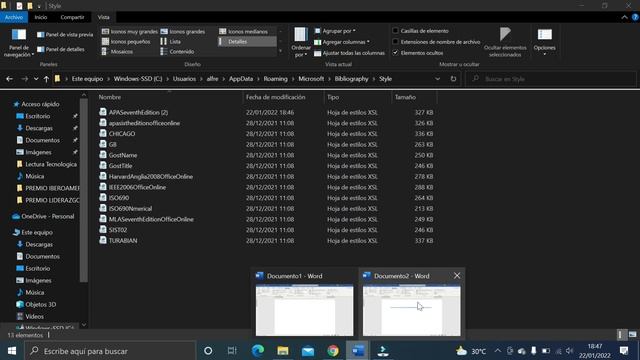This screenshot has height=360, width=640.
Task: Open Archivo tab
Action: click(x=14, y=17)
